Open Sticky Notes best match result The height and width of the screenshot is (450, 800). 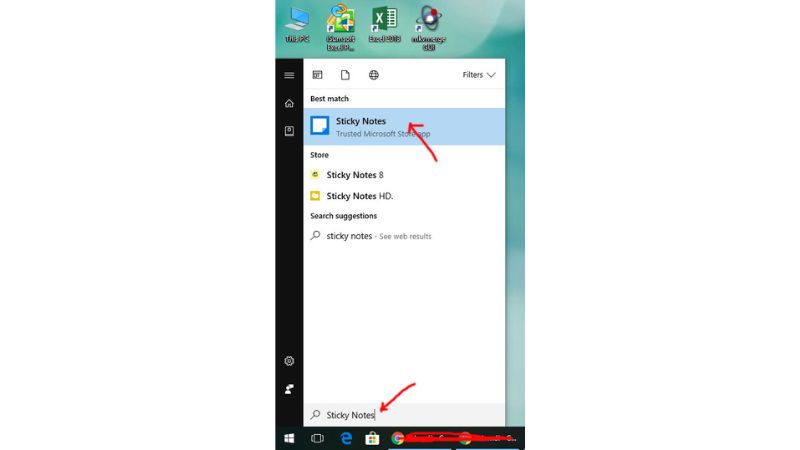[x=404, y=127]
